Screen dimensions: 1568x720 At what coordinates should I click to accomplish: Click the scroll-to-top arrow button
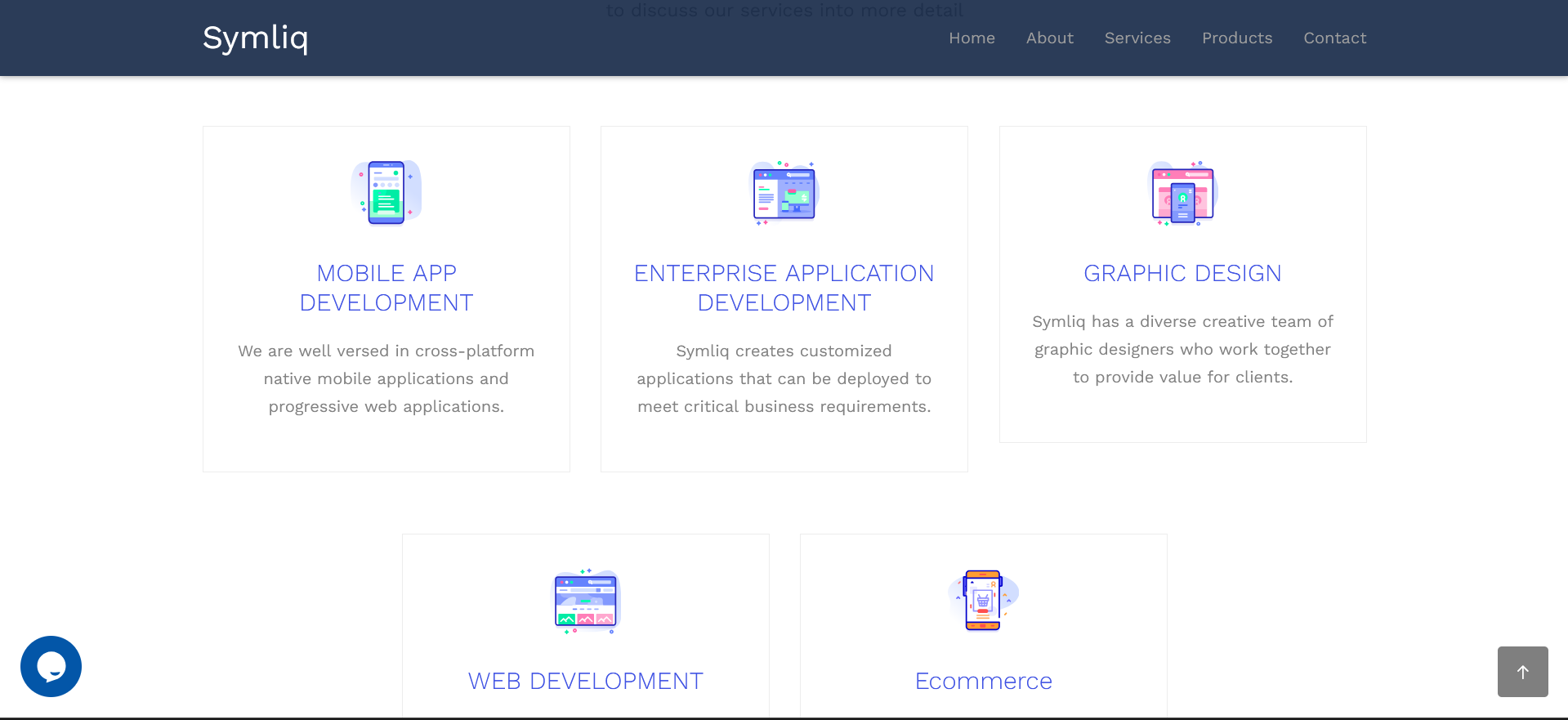1523,672
